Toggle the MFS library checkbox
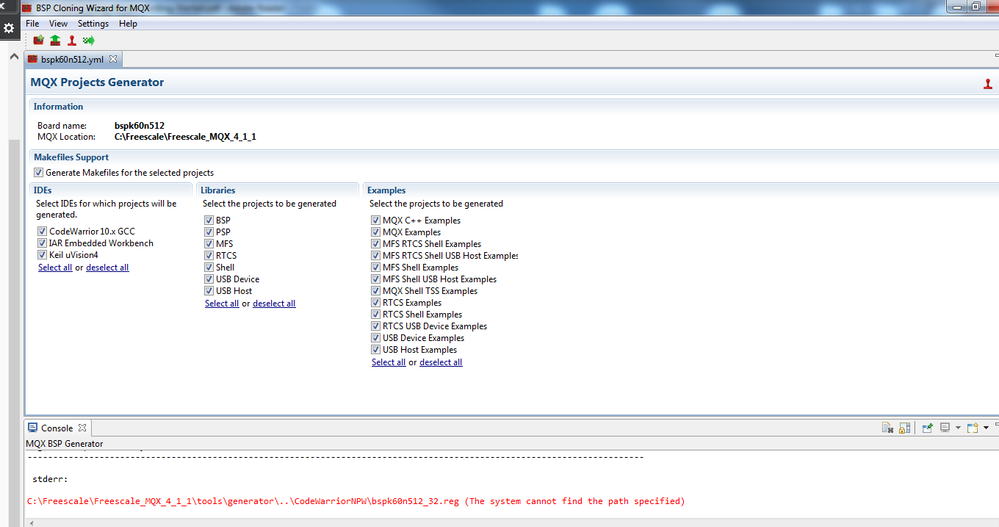Image resolution: width=999 pixels, height=527 pixels. coord(209,243)
